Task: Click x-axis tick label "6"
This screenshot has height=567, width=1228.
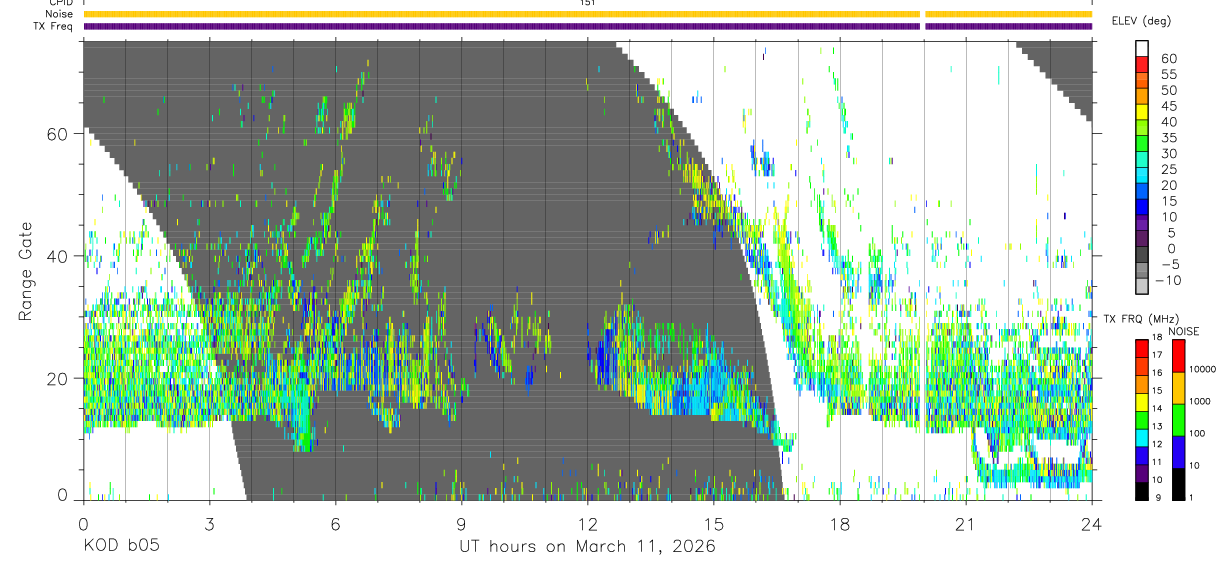Action: click(x=336, y=524)
